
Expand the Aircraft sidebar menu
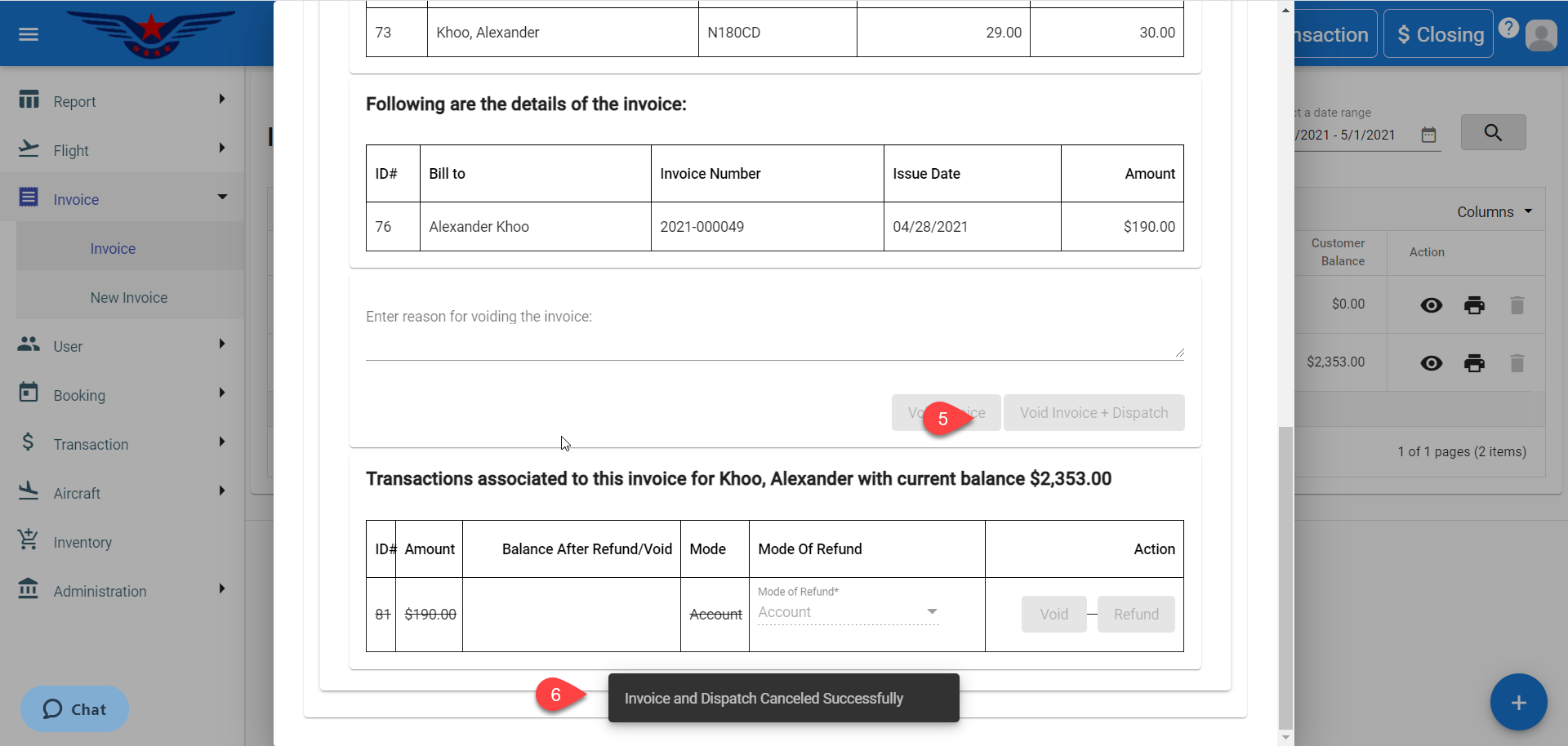coord(122,493)
